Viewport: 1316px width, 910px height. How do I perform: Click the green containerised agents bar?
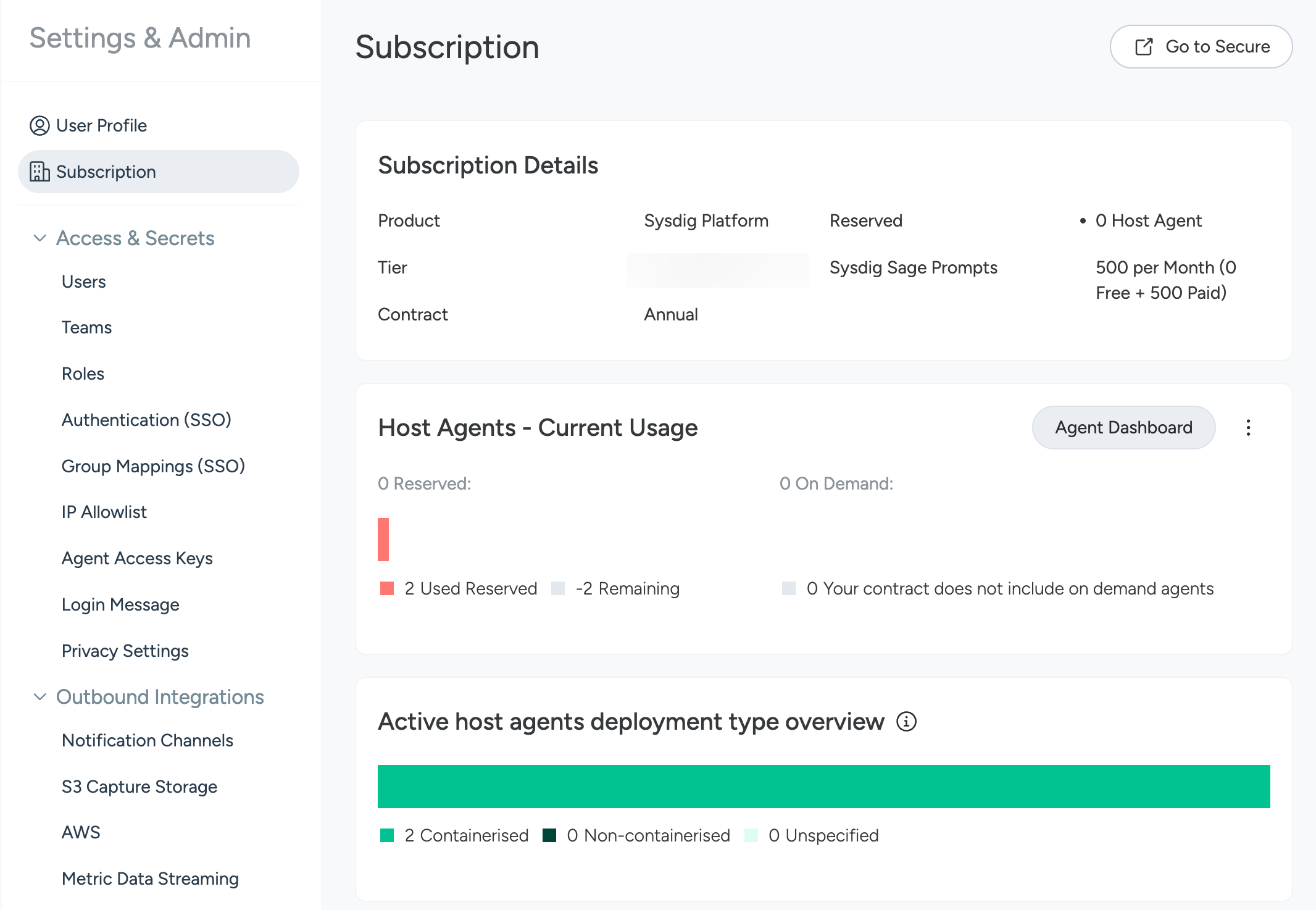tap(824, 787)
